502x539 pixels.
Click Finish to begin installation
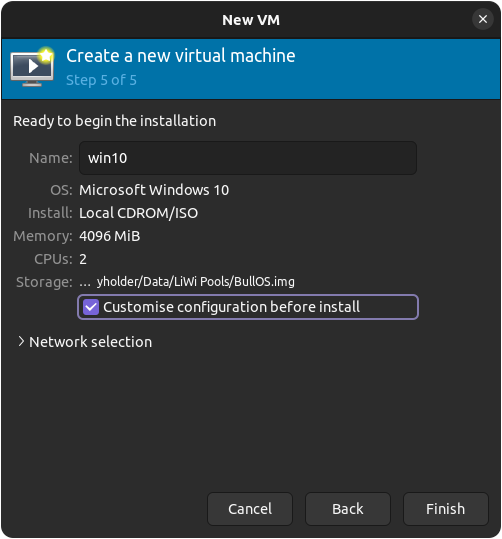(446, 509)
